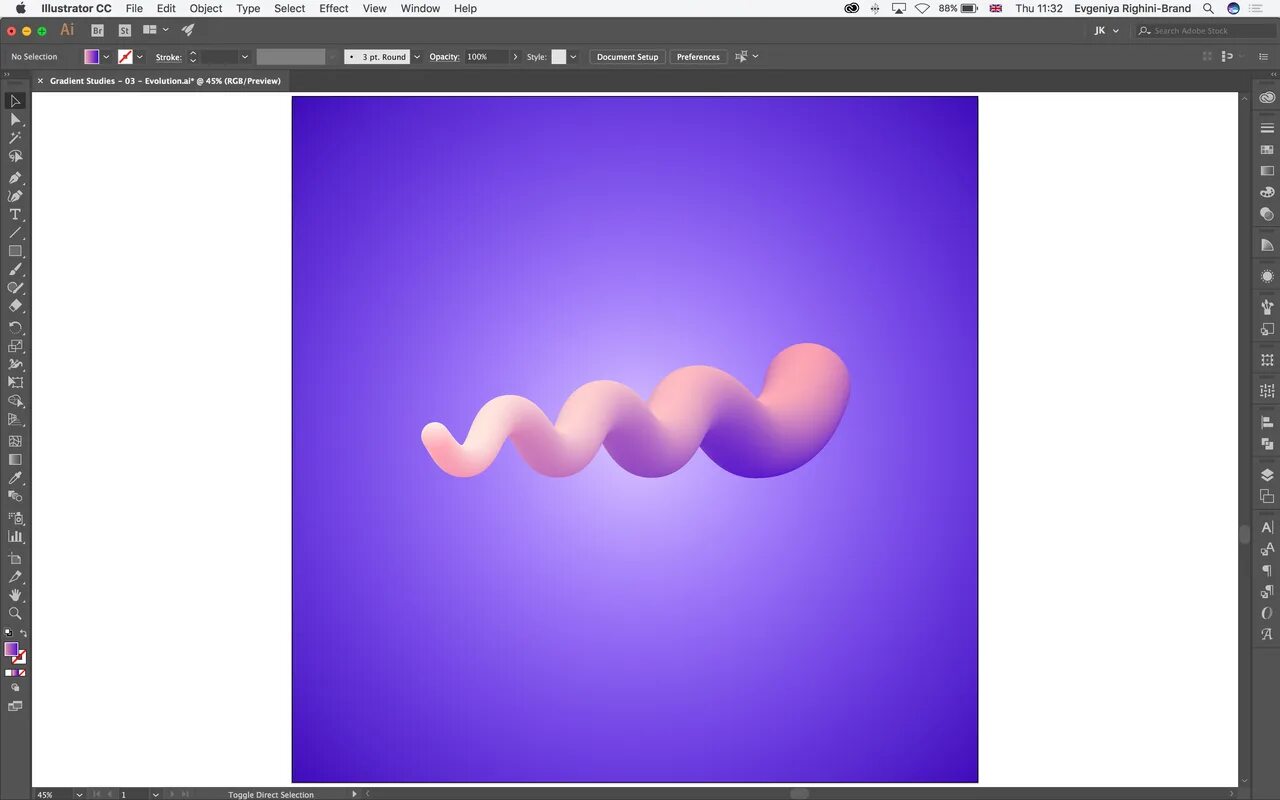Select the Curvature tool
Screen dimensions: 1280x800
click(15, 196)
